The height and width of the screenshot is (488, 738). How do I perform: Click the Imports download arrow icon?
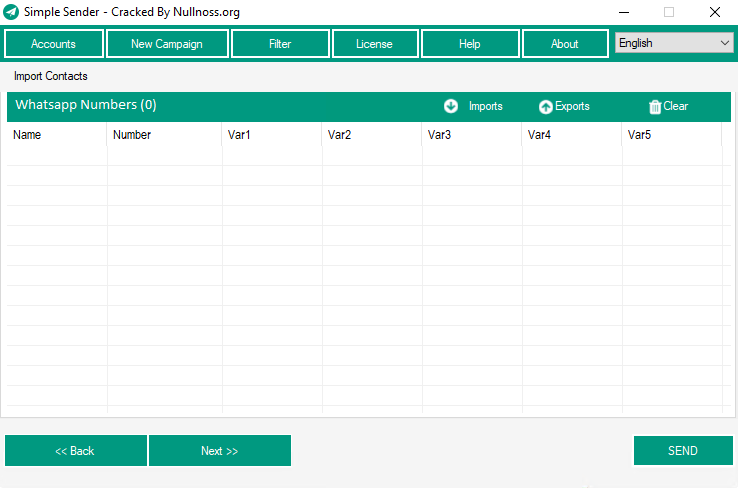coord(451,106)
